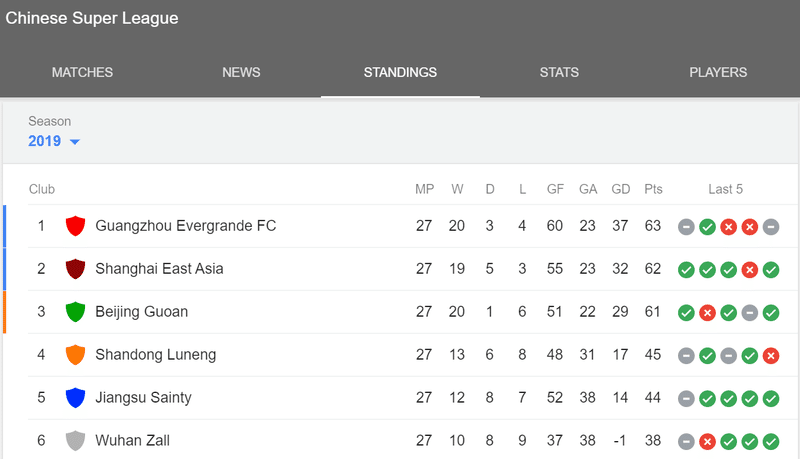This screenshot has width=800, height=459.
Task: Click Beijing Guoan's grey draw result icon
Action: point(749,313)
